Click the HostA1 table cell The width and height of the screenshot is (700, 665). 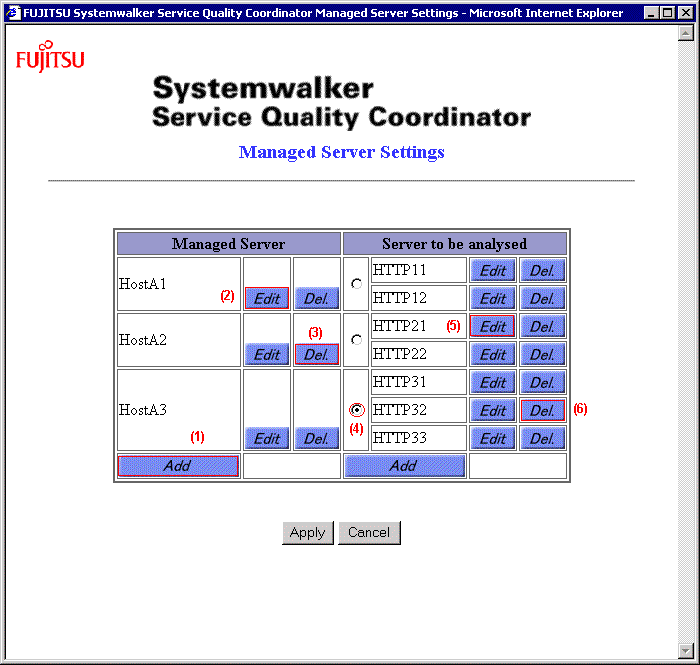coord(179,284)
